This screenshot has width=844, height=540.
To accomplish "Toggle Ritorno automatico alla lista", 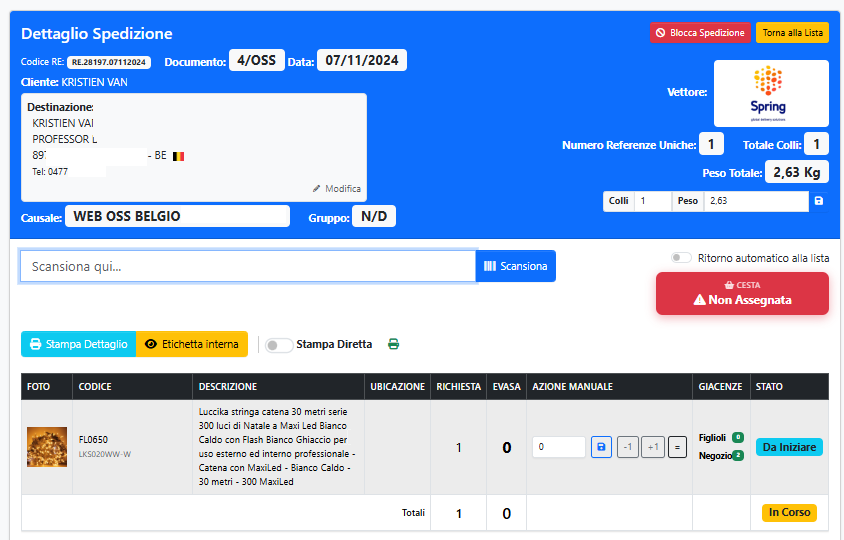I will 681,258.
